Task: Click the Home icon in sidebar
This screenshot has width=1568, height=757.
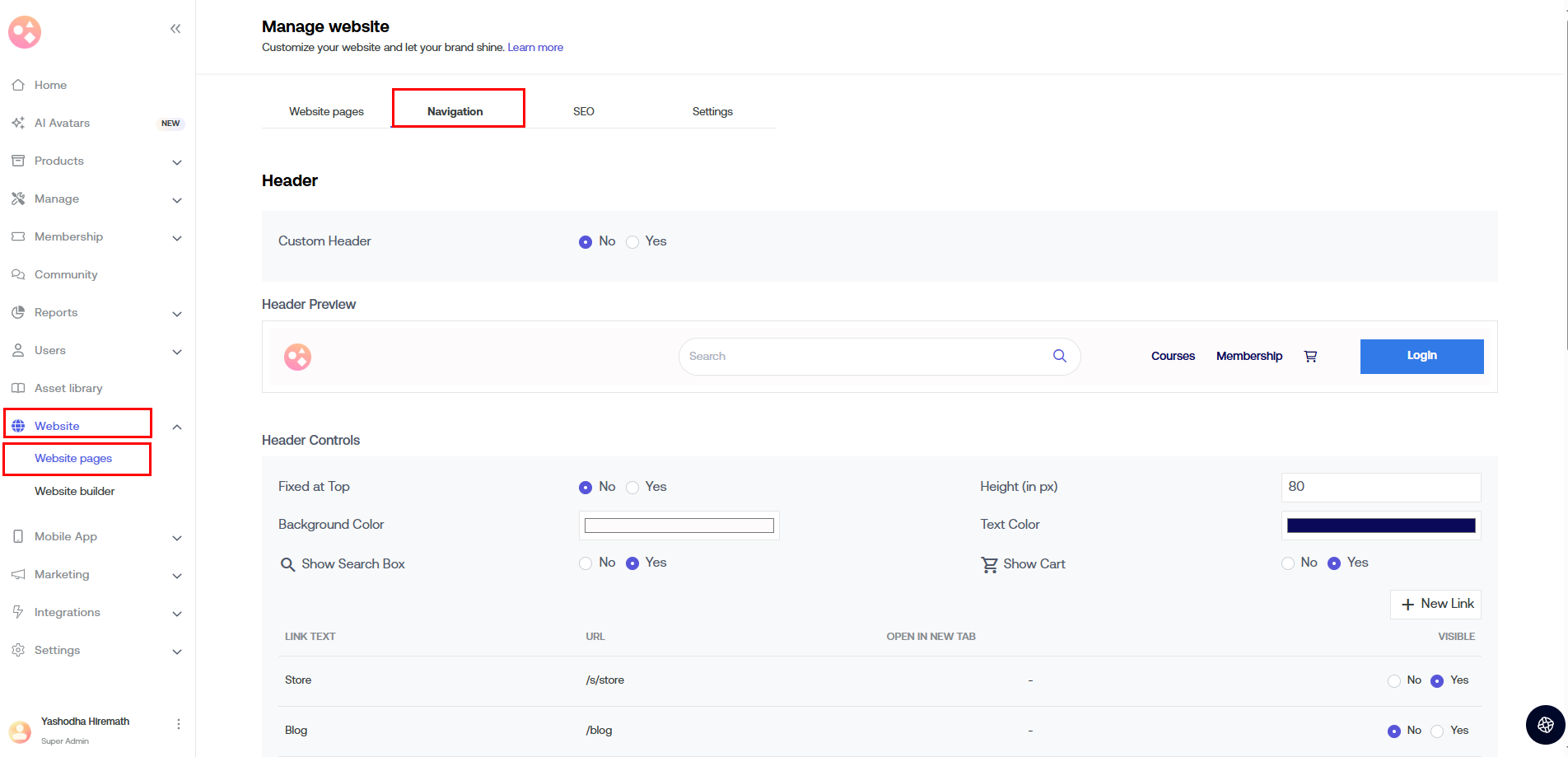Action: [x=18, y=85]
